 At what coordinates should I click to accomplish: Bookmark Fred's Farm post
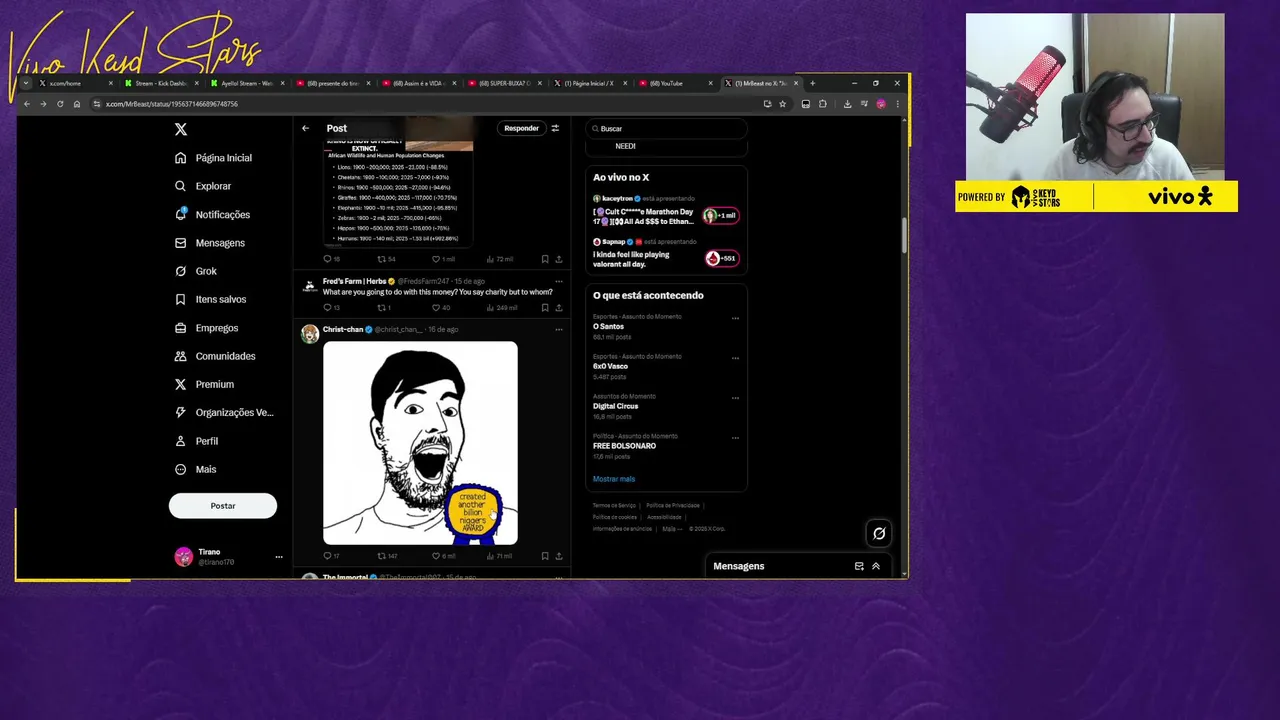point(545,308)
